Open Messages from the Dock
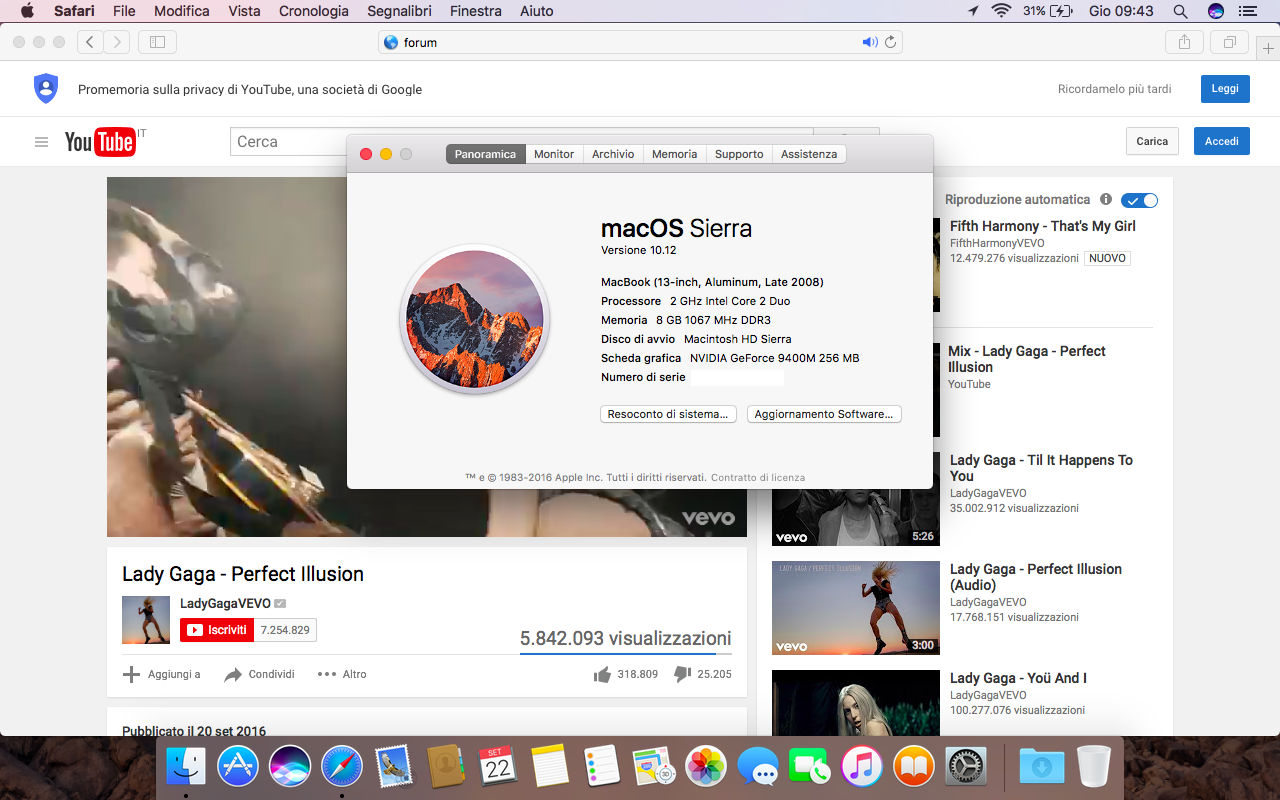Viewport: 1280px width, 800px height. (x=758, y=767)
